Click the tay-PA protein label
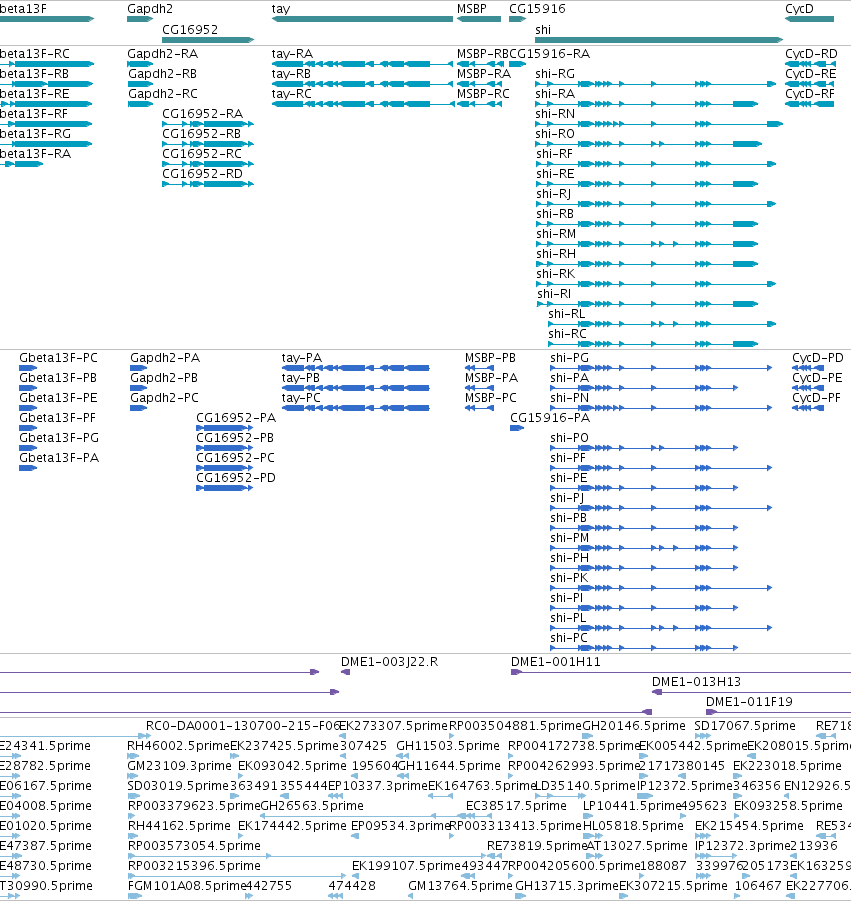The height and width of the screenshot is (901, 851). (301, 358)
